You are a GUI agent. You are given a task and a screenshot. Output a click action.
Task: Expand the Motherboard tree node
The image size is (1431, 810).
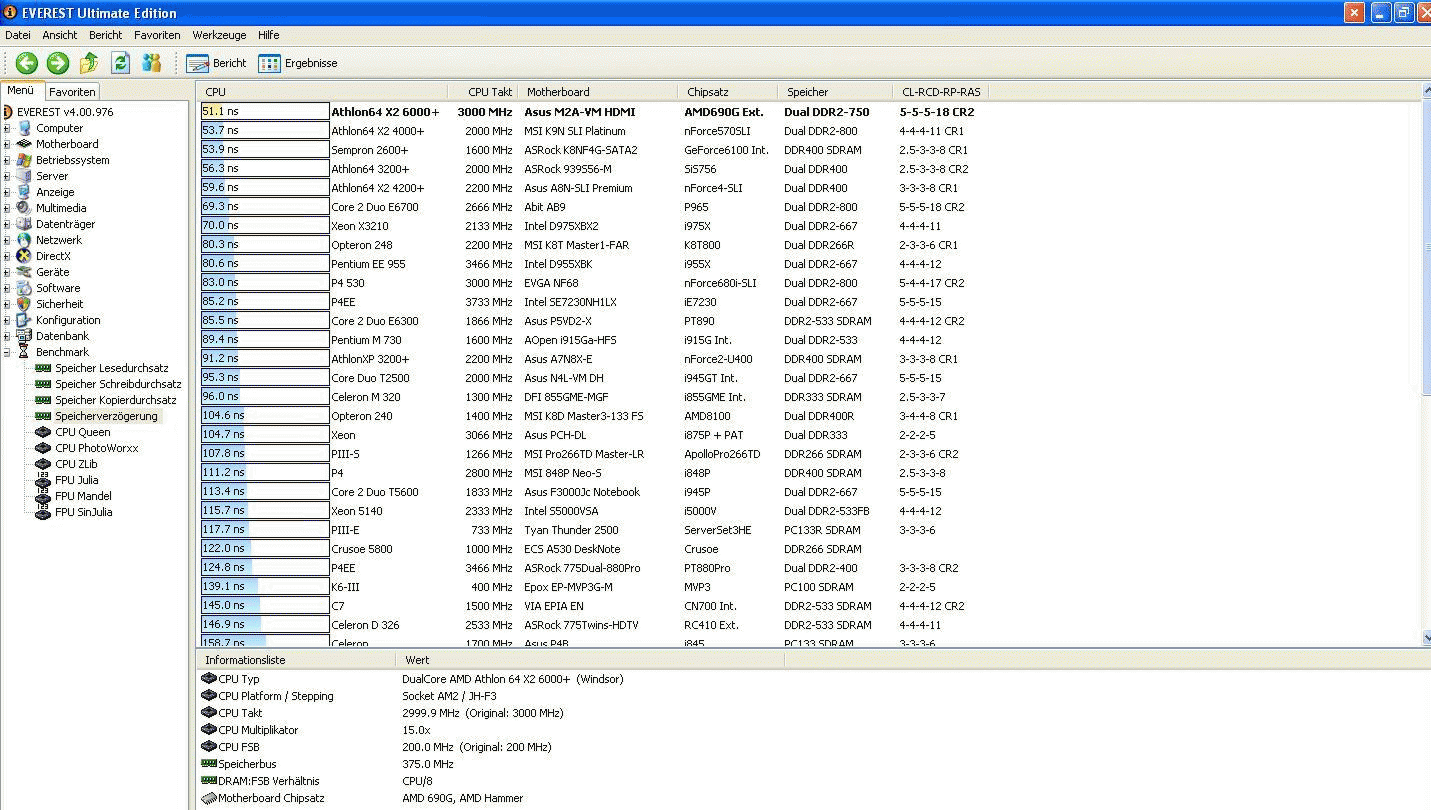pos(7,144)
